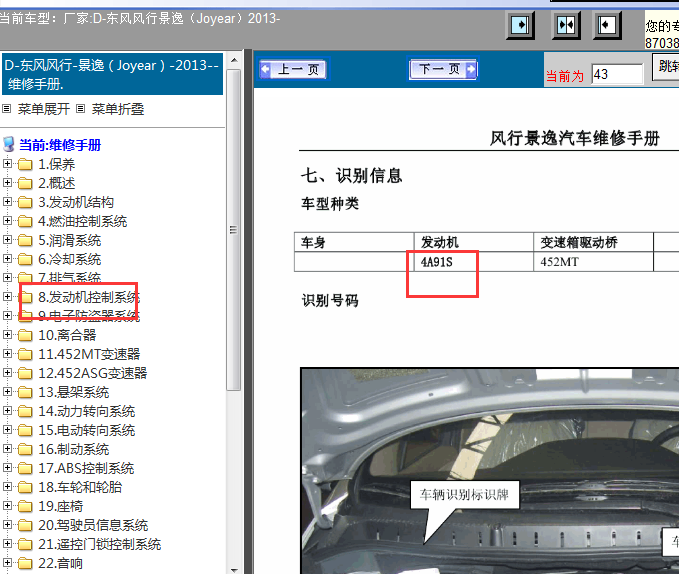Go to the previous page with 上一页
679x574 pixels.
293,69
